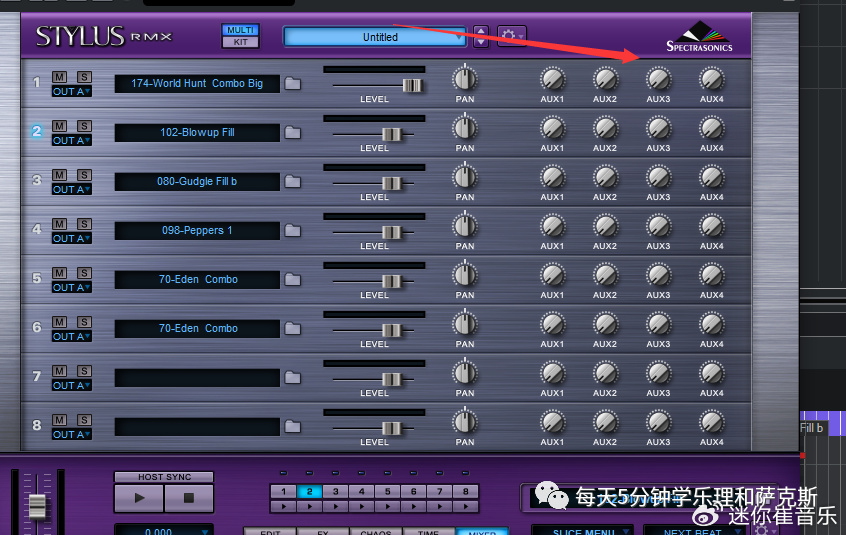Mute part 8 with its M button
The height and width of the screenshot is (535, 846).
(x=59, y=420)
